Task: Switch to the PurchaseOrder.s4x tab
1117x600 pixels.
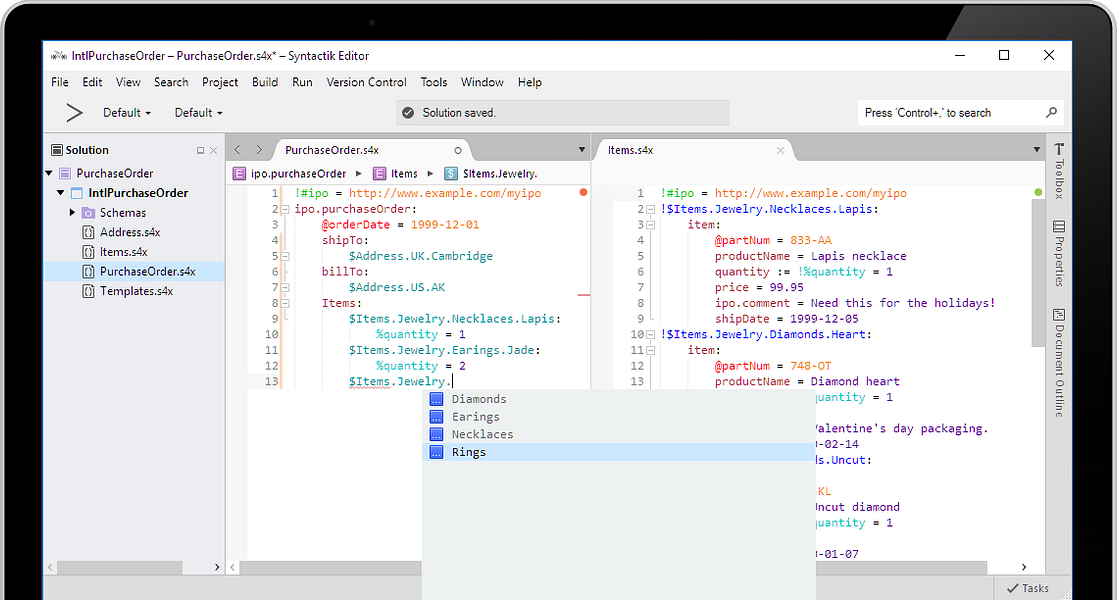Action: [332, 150]
